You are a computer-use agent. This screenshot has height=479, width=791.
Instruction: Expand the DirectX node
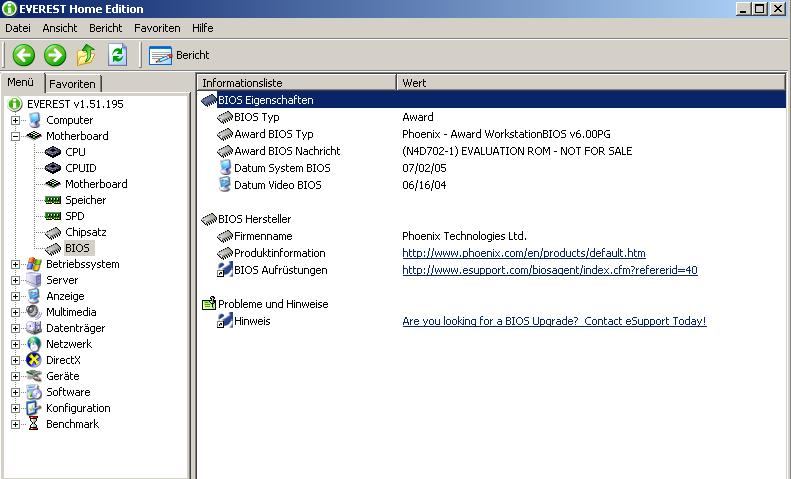click(15, 361)
